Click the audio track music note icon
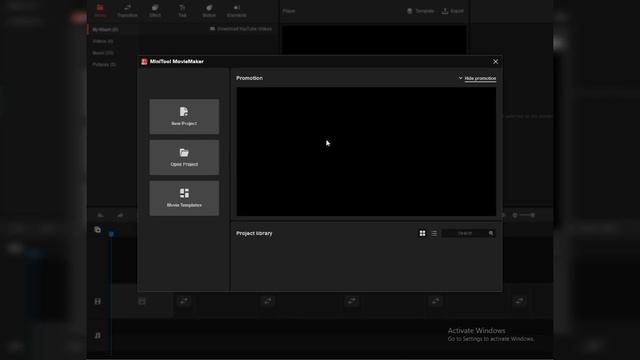640x360 pixels. pyautogui.click(x=98, y=336)
